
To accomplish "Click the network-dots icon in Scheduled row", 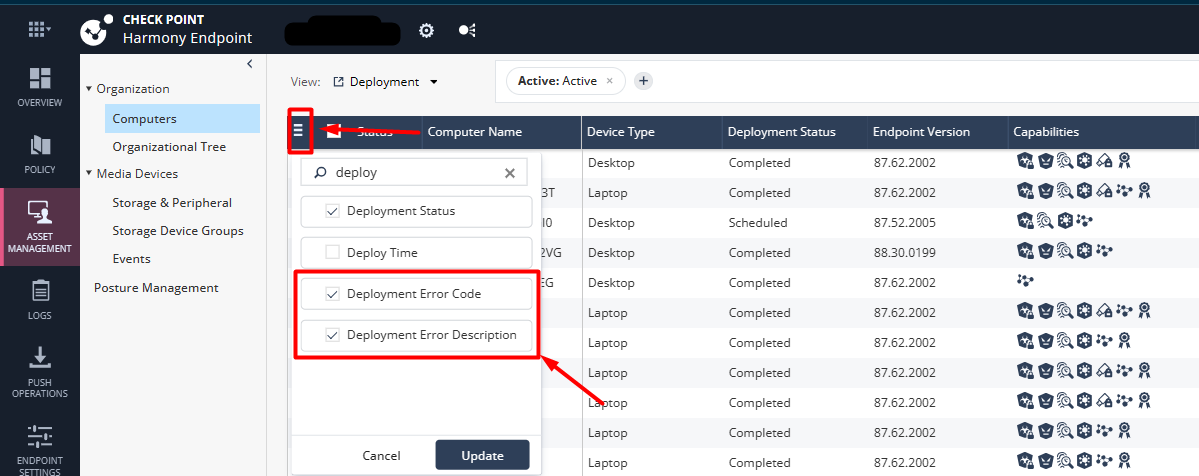I will pyautogui.click(x=1084, y=222).
